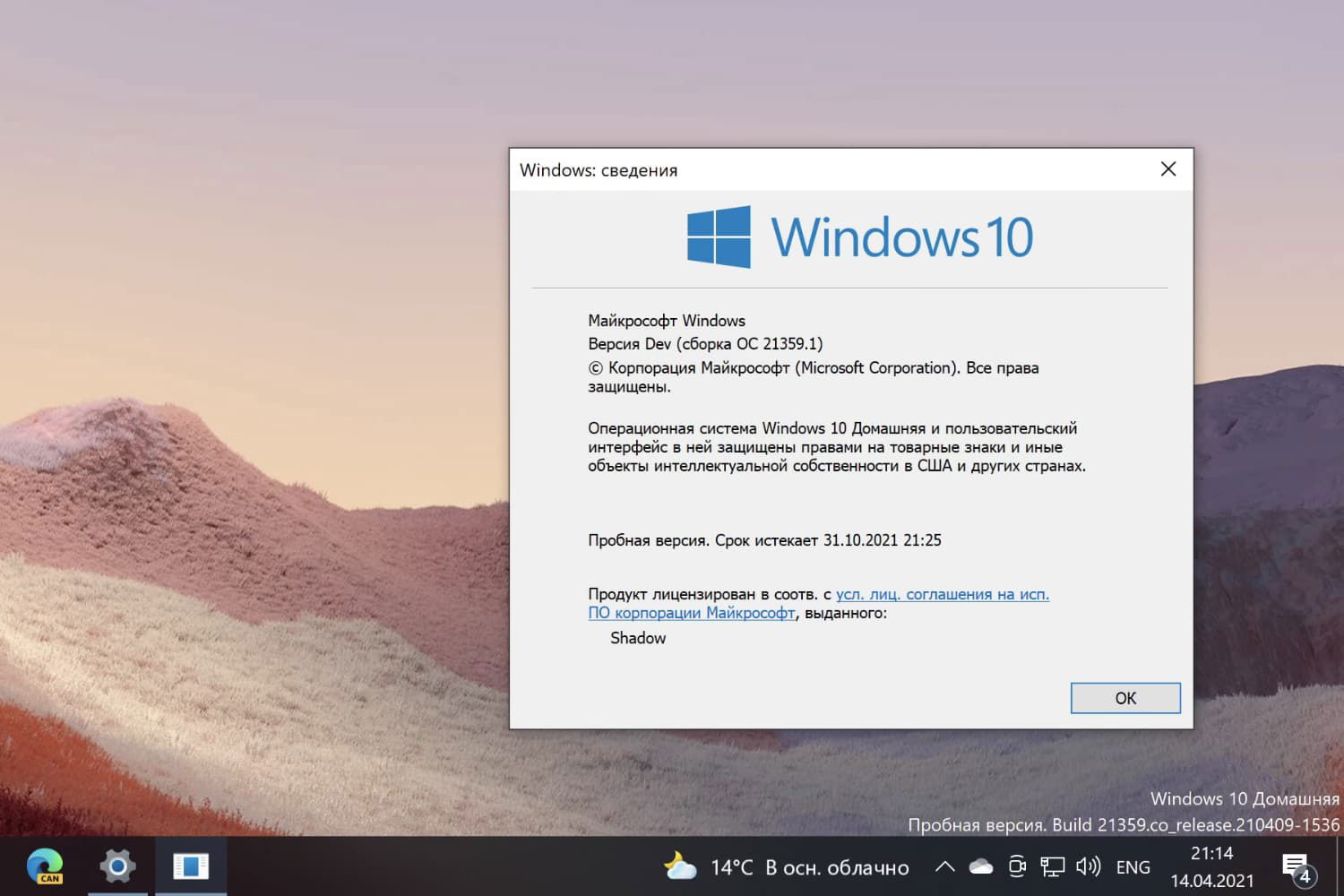Open the ENG language switcher
Screen dimensions: 1344x896
pyautogui.click(x=1133, y=866)
